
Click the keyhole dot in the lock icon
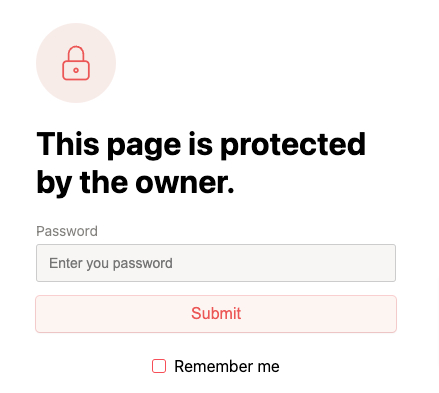(76, 70)
